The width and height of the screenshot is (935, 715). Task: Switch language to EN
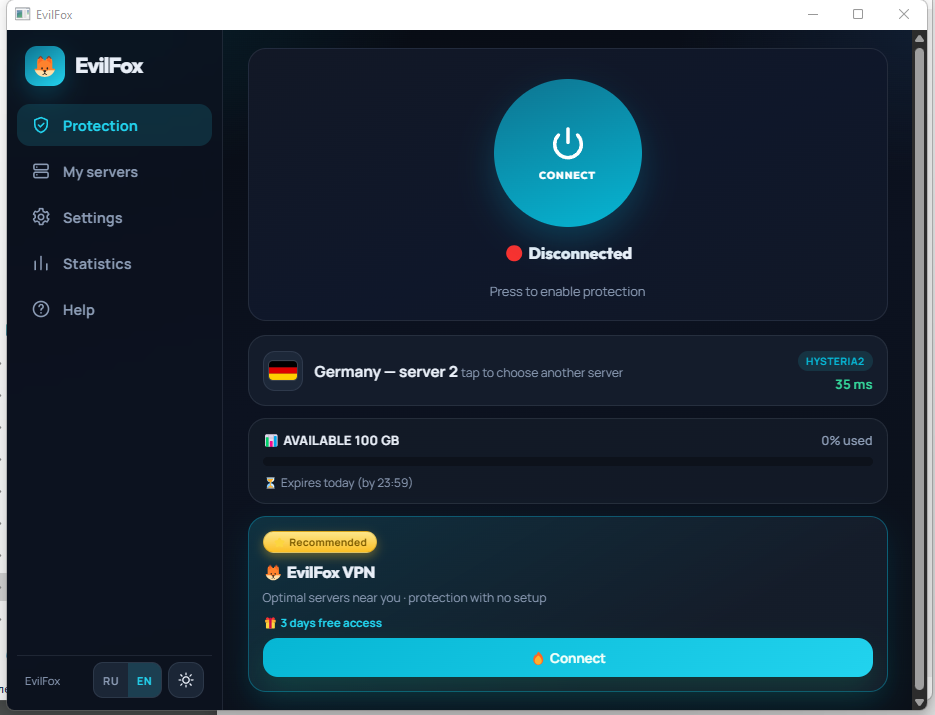pyautogui.click(x=144, y=680)
